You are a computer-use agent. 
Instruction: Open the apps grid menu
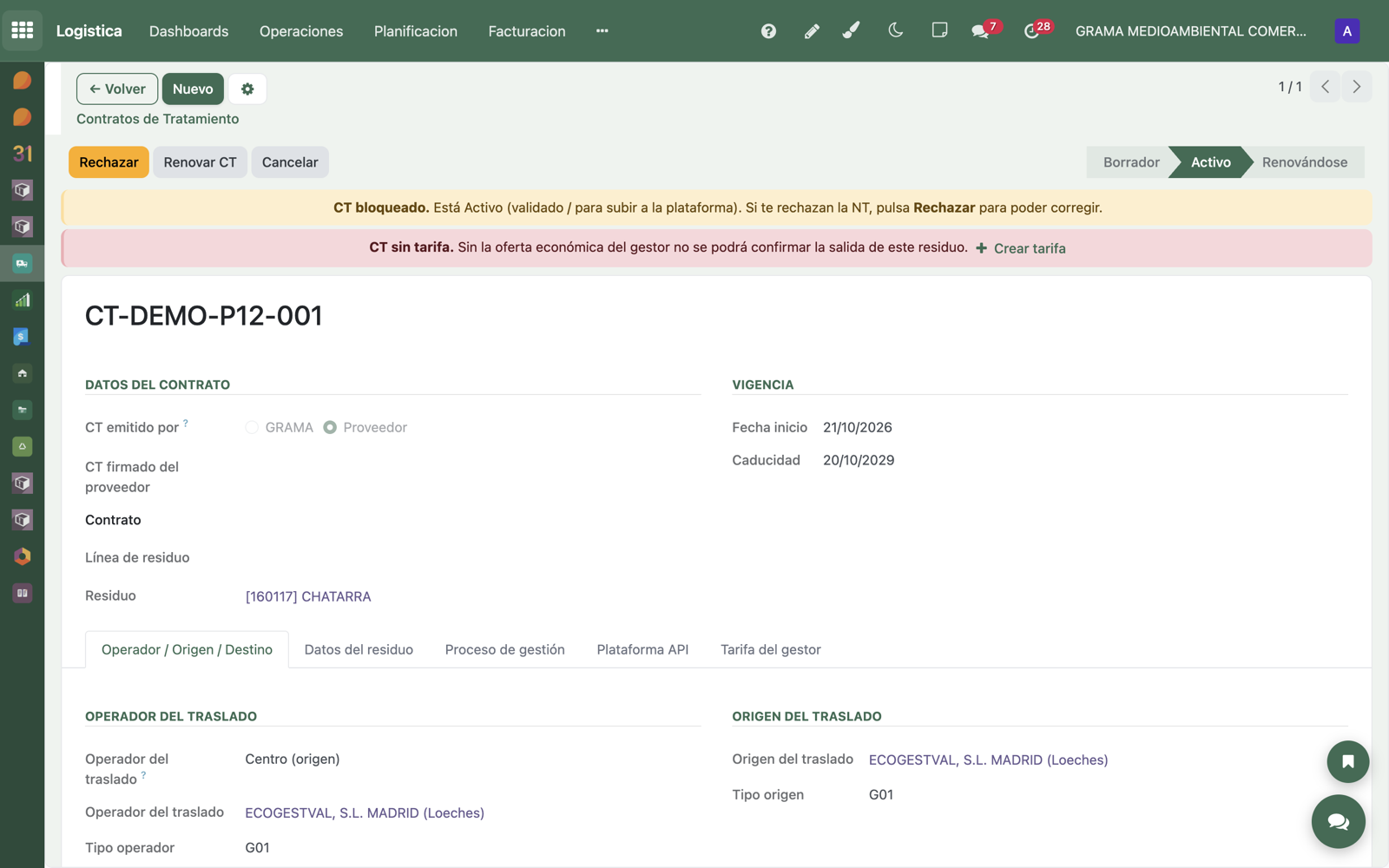[22, 30]
